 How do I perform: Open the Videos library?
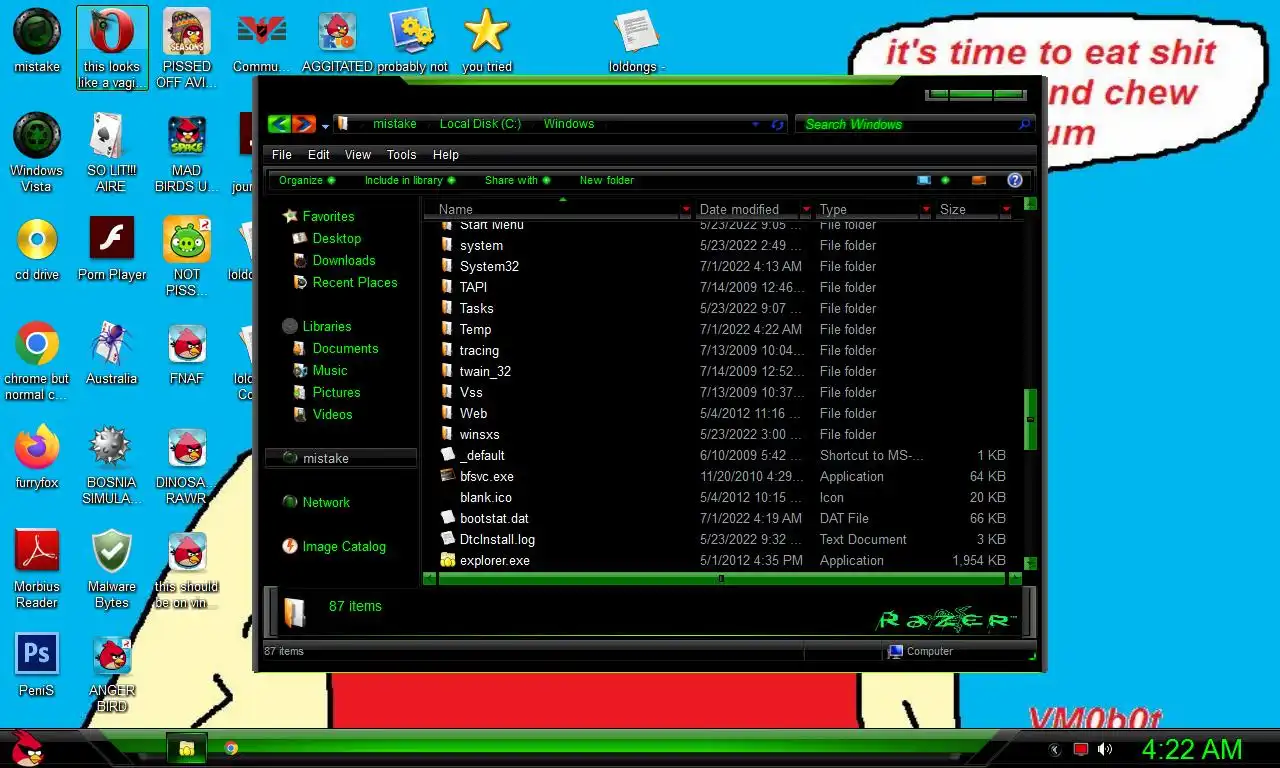click(x=332, y=414)
